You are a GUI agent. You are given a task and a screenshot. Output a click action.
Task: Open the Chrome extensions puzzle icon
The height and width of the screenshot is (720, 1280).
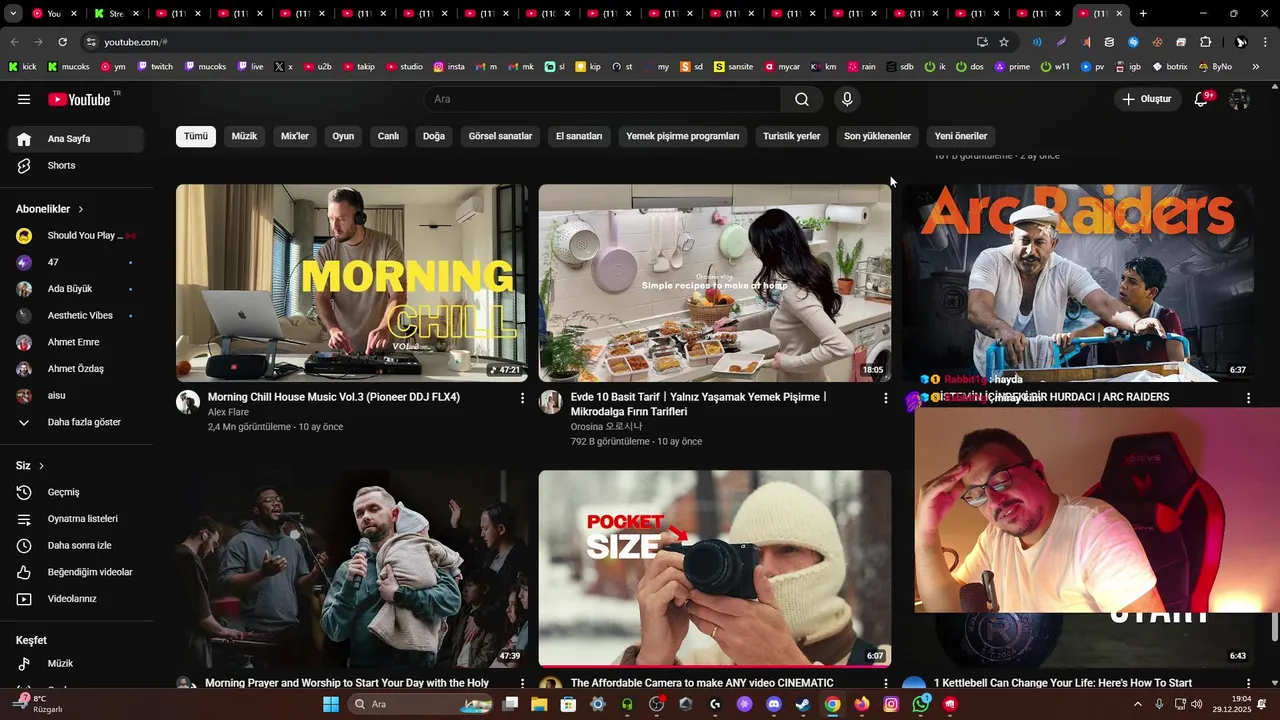(1205, 42)
